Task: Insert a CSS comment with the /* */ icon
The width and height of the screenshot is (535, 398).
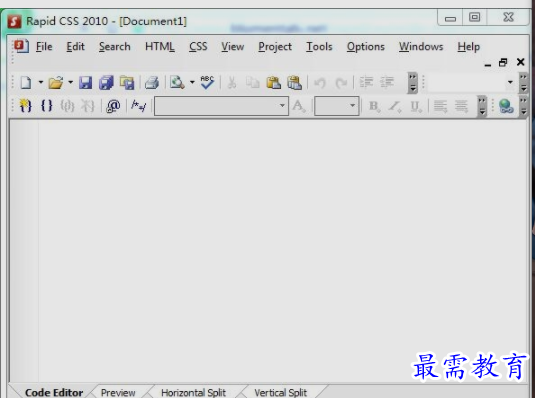Action: [139, 106]
